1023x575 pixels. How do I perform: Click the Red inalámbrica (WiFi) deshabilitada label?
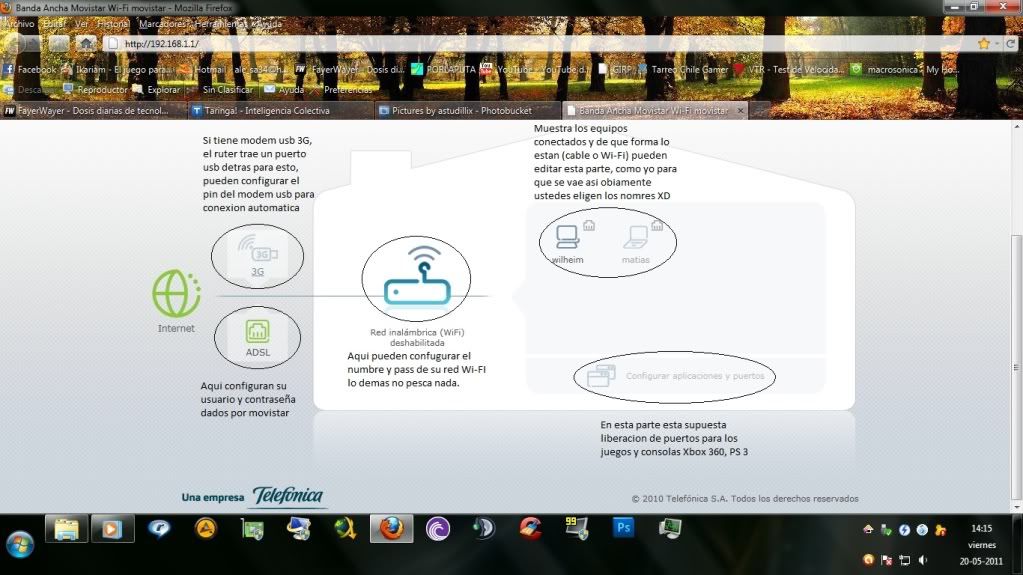coord(417,337)
